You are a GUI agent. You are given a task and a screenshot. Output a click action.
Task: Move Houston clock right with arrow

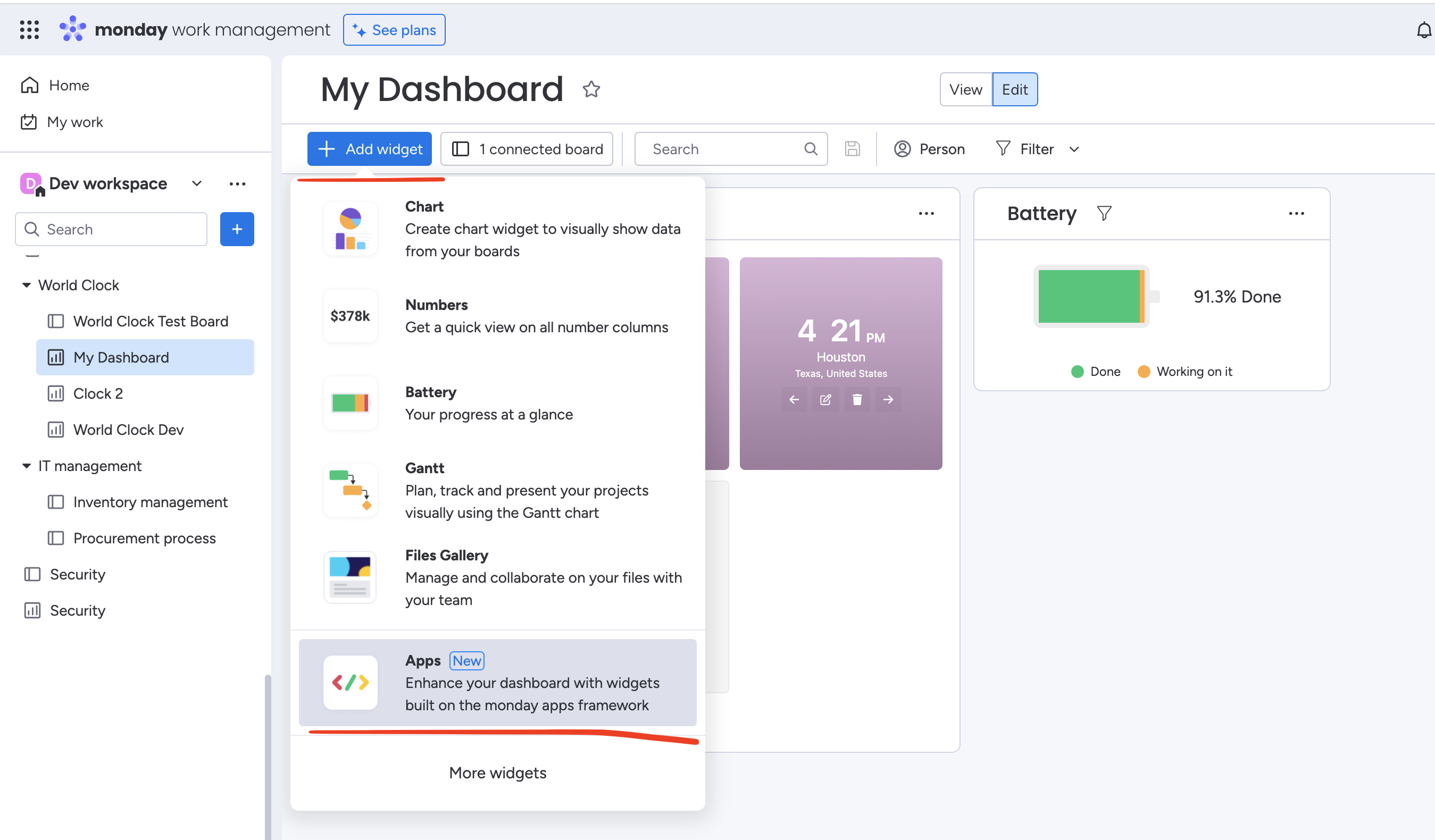pos(888,399)
